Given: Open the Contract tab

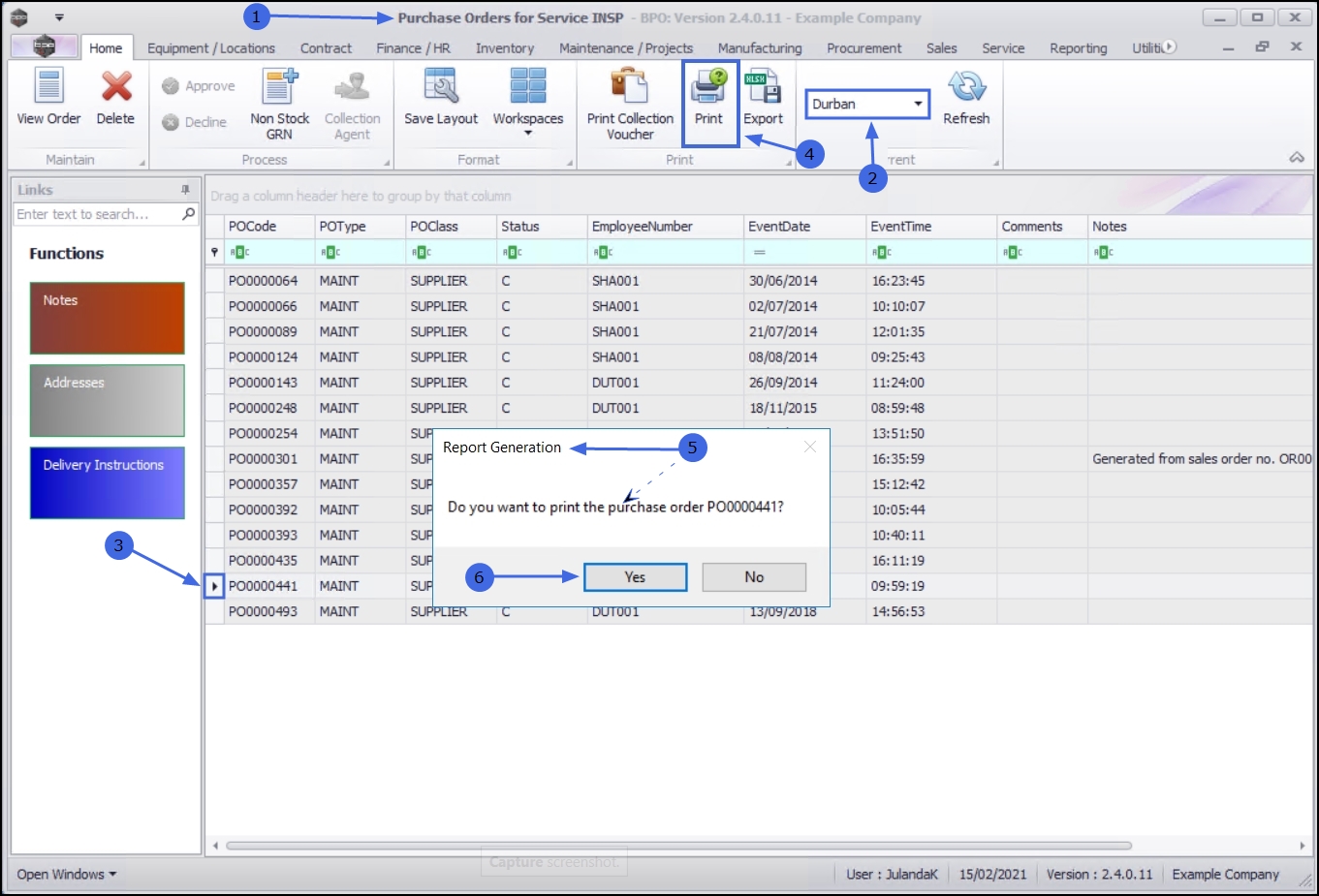Looking at the screenshot, I should 326,47.
